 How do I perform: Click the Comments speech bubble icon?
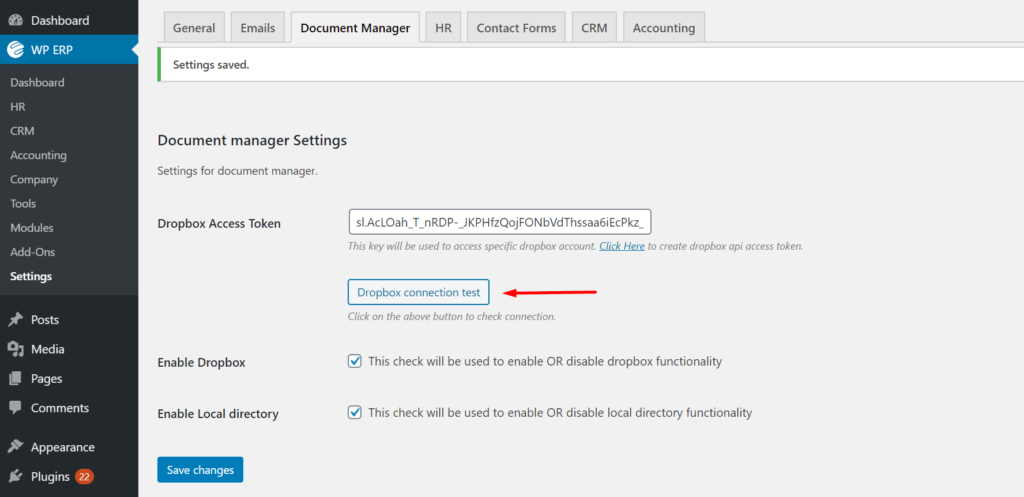click(x=16, y=408)
